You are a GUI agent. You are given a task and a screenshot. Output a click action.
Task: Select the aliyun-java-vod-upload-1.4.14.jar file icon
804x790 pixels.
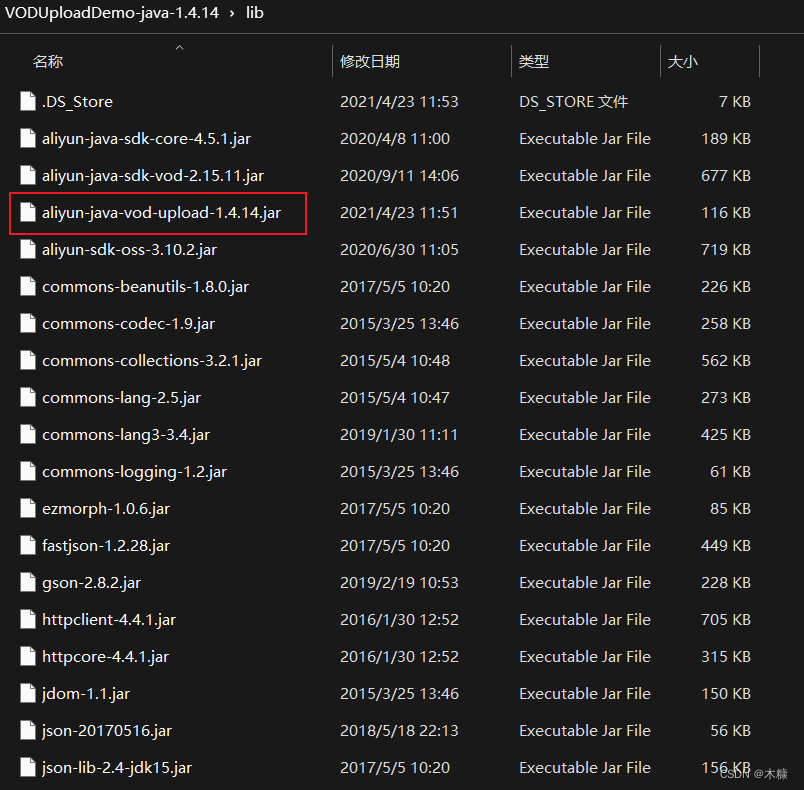tap(27, 212)
